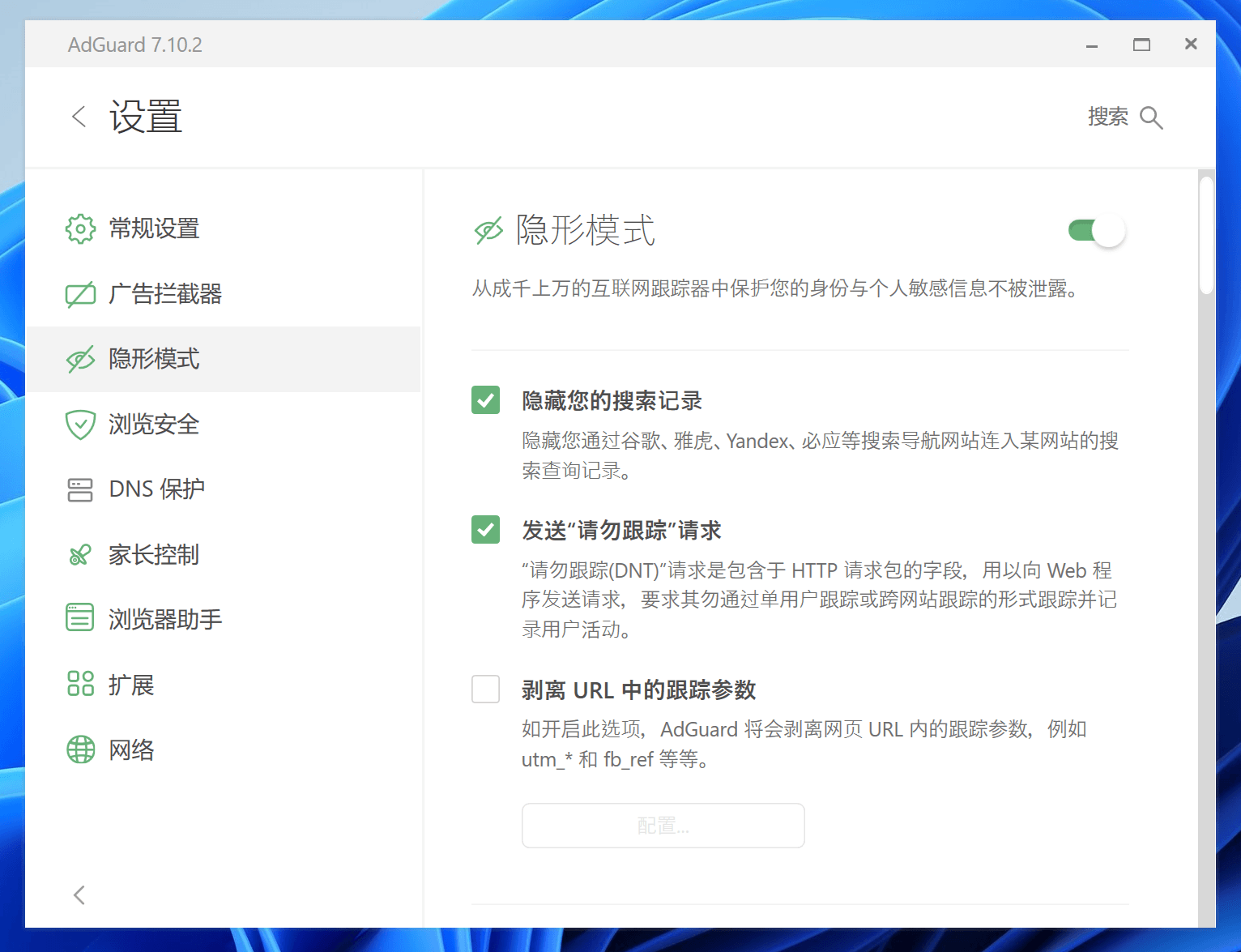1241x952 pixels.
Task: Collapse the sidebar using the bottom-left chevron
Action: 79,894
